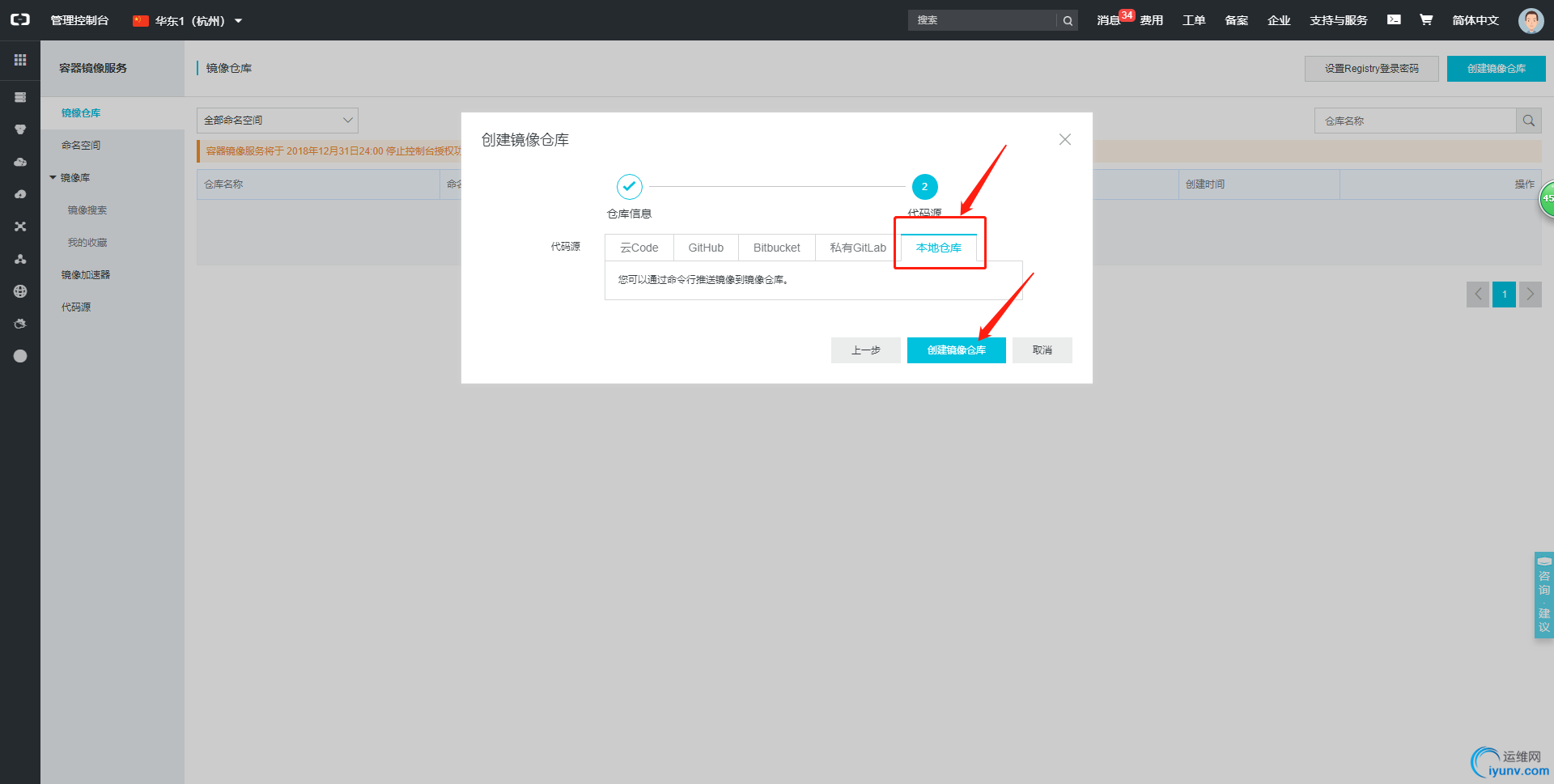Click 管理控制台 in the top bar
Image resolution: width=1554 pixels, height=784 pixels.
point(79,20)
